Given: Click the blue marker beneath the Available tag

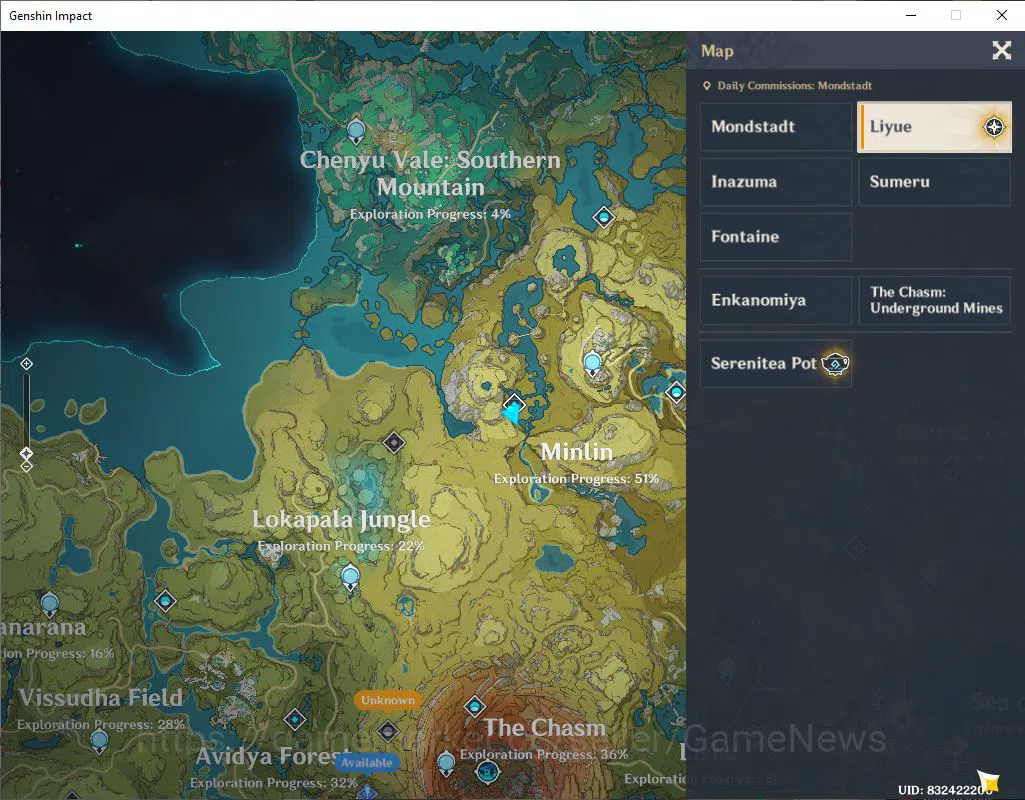Looking at the screenshot, I should pos(367,791).
